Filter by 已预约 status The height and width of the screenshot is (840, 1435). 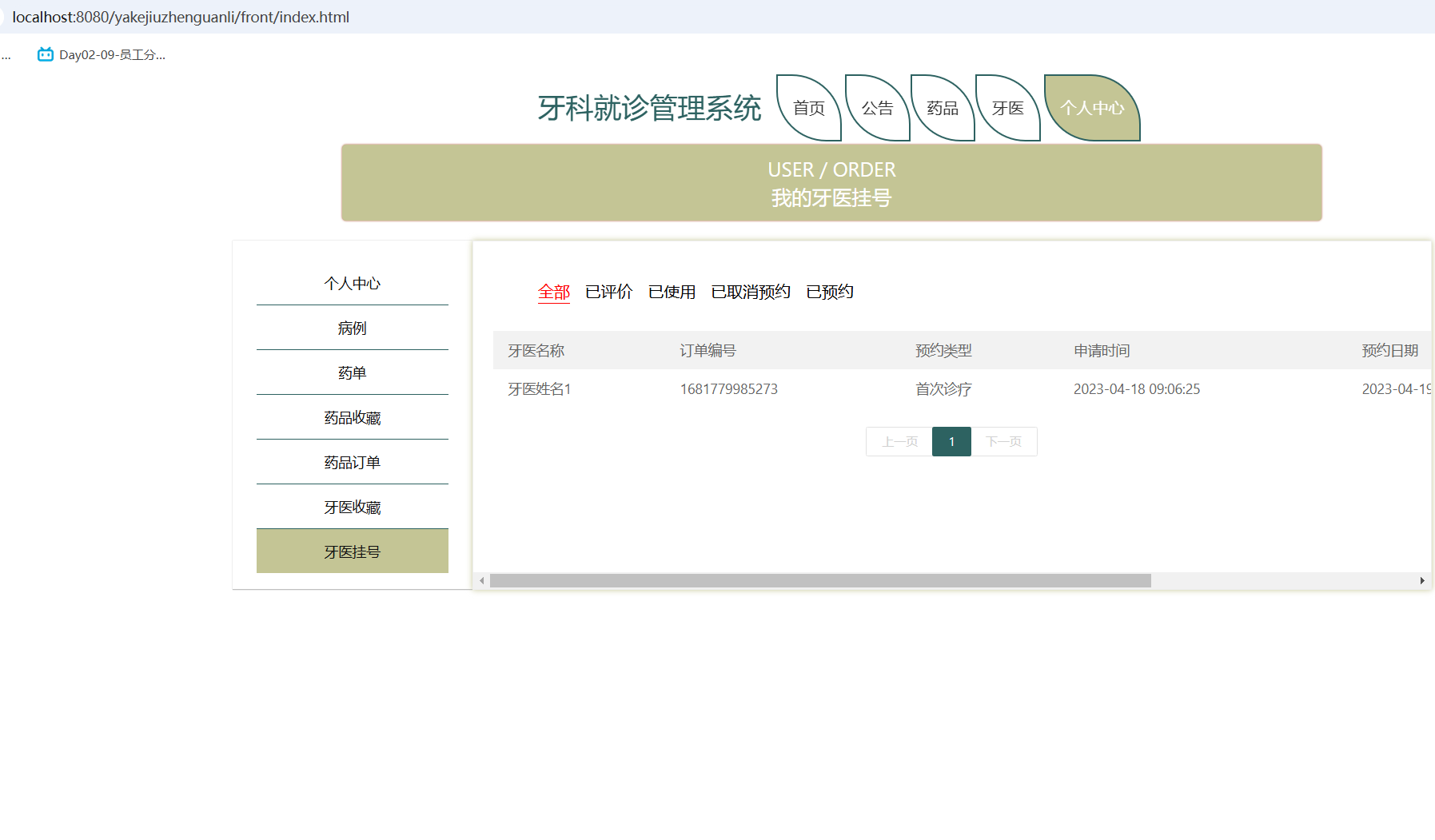coord(830,292)
